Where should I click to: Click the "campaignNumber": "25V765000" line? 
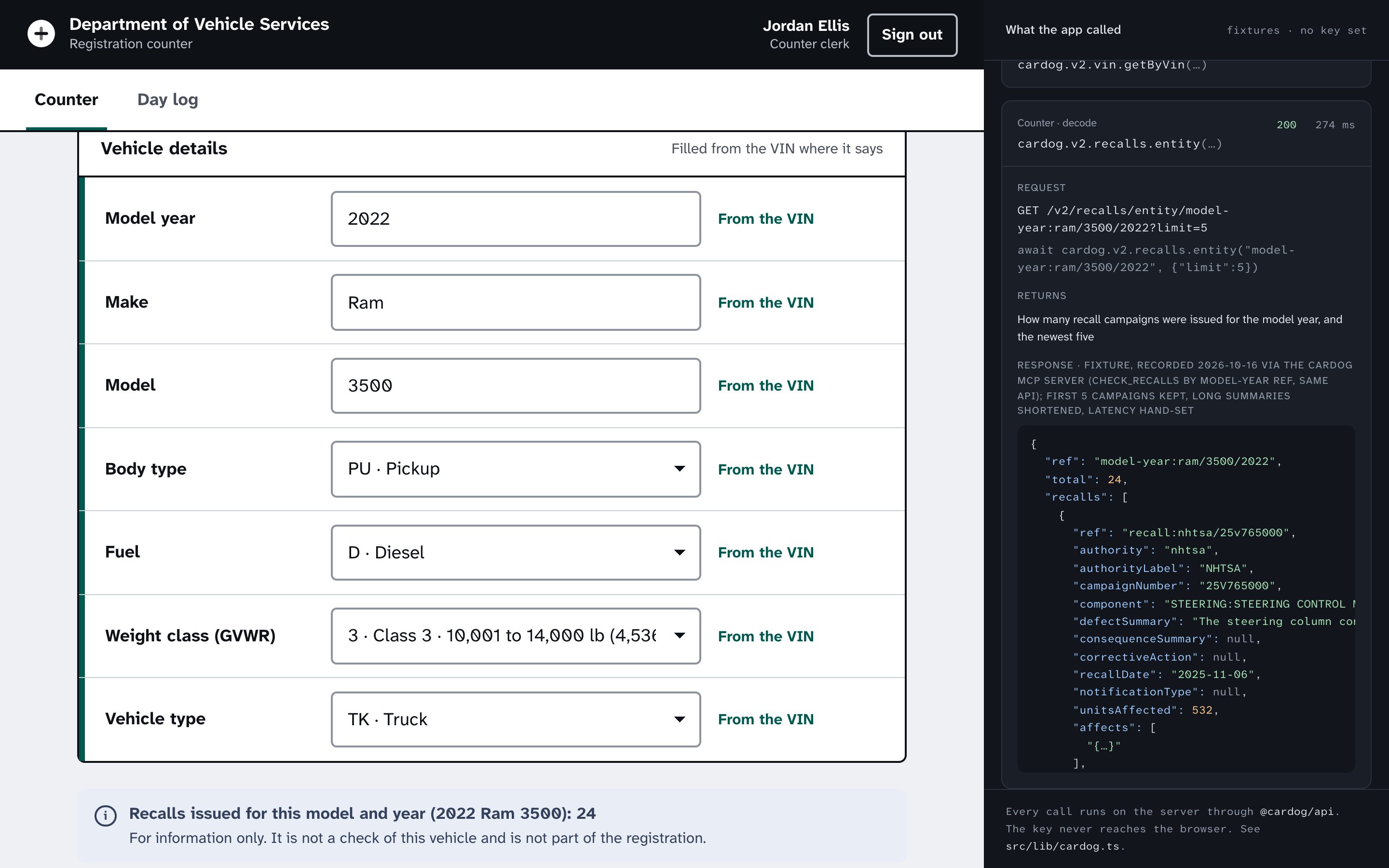coord(1177,585)
